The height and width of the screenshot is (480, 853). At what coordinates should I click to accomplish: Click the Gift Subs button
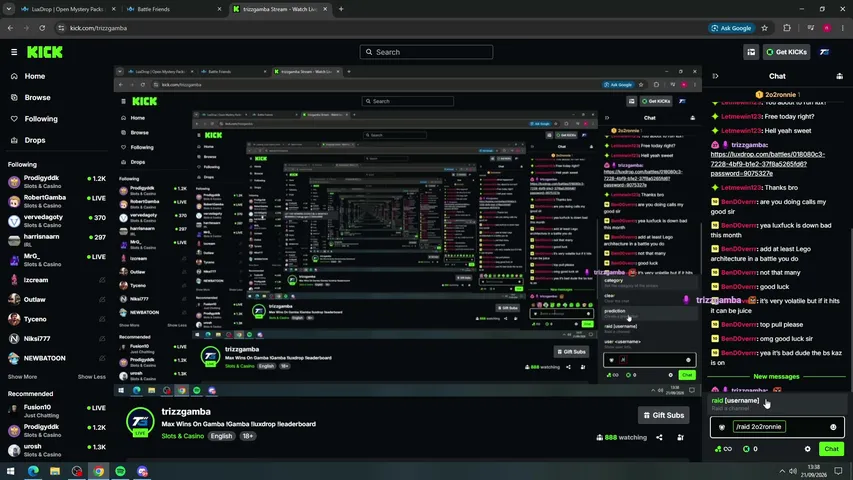pos(664,415)
